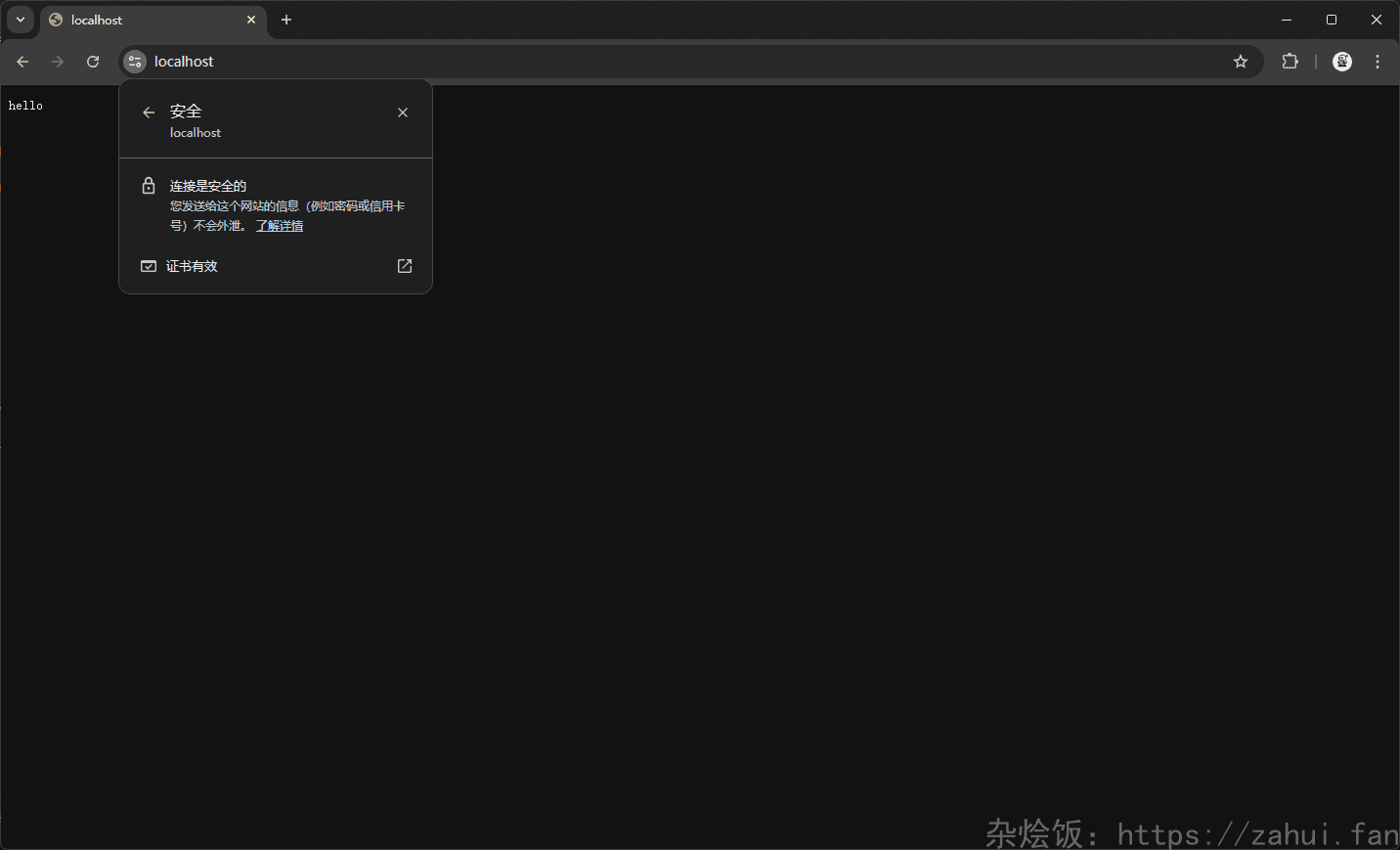Open a new tab with plus button
Viewport: 1400px width, 850px height.
pyautogui.click(x=286, y=20)
